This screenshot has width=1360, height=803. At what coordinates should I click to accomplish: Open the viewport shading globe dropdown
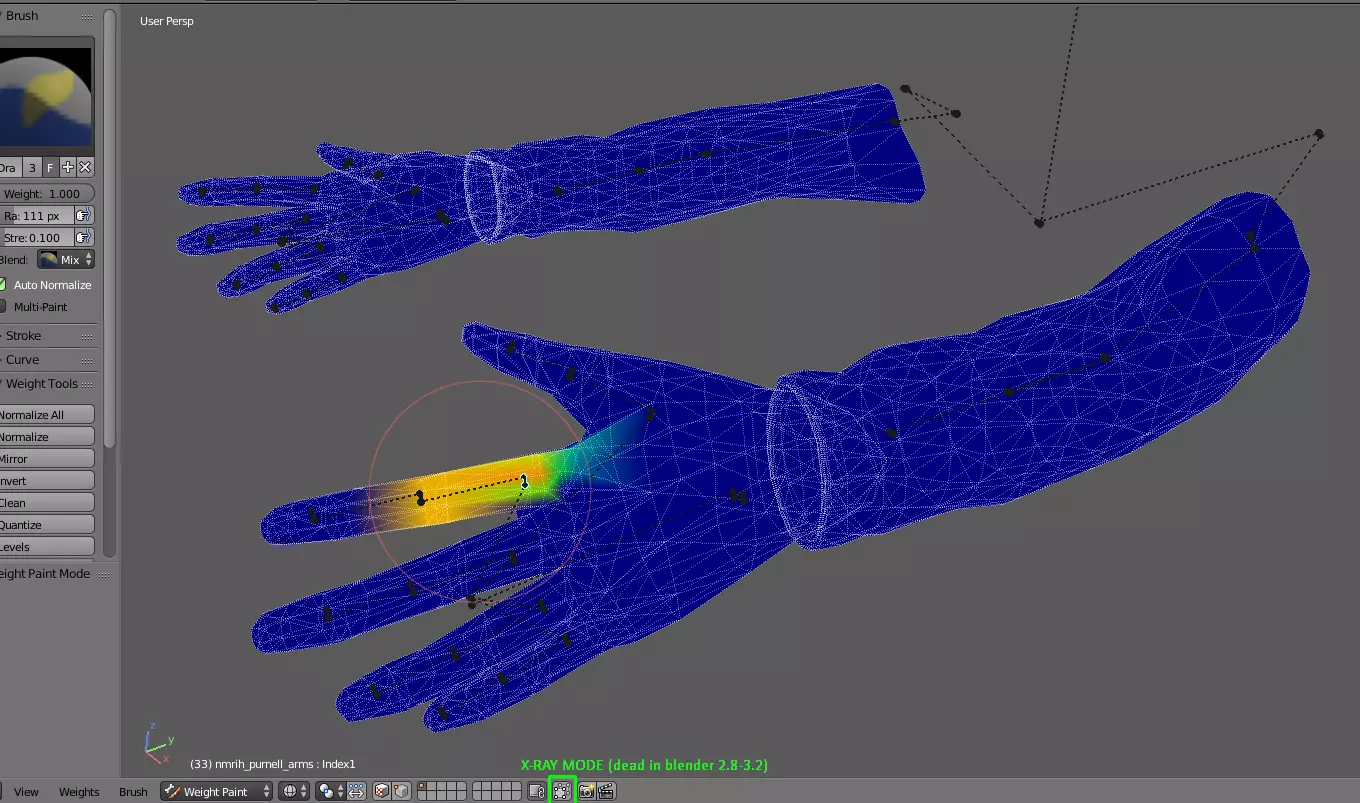click(294, 791)
